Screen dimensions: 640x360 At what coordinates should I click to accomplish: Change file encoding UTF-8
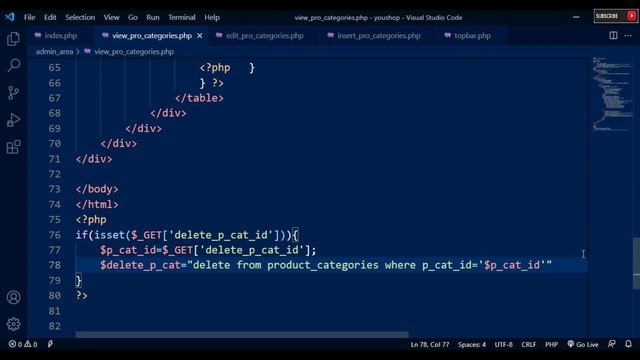pyautogui.click(x=504, y=344)
